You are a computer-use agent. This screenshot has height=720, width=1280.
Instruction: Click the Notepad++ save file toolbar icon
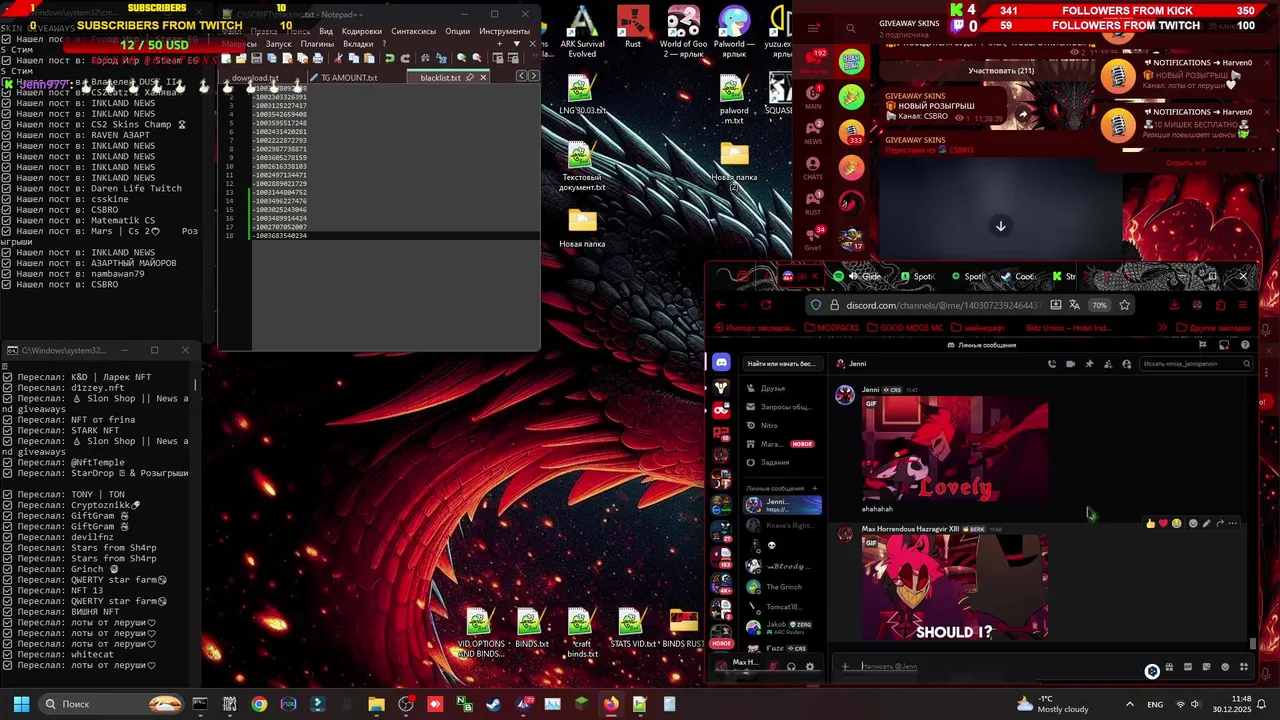256,58
